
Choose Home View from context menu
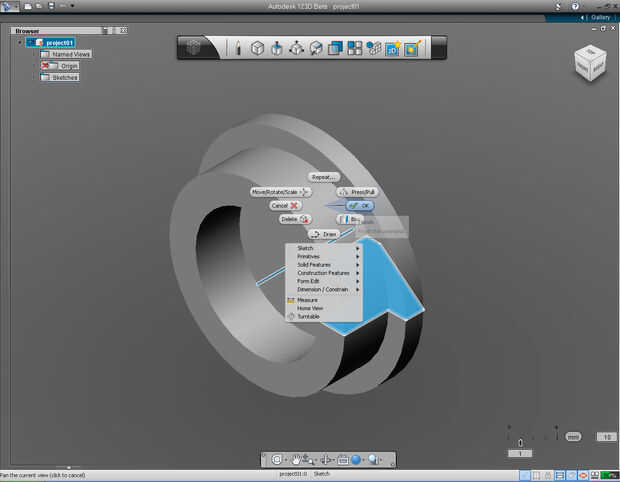(x=324, y=308)
